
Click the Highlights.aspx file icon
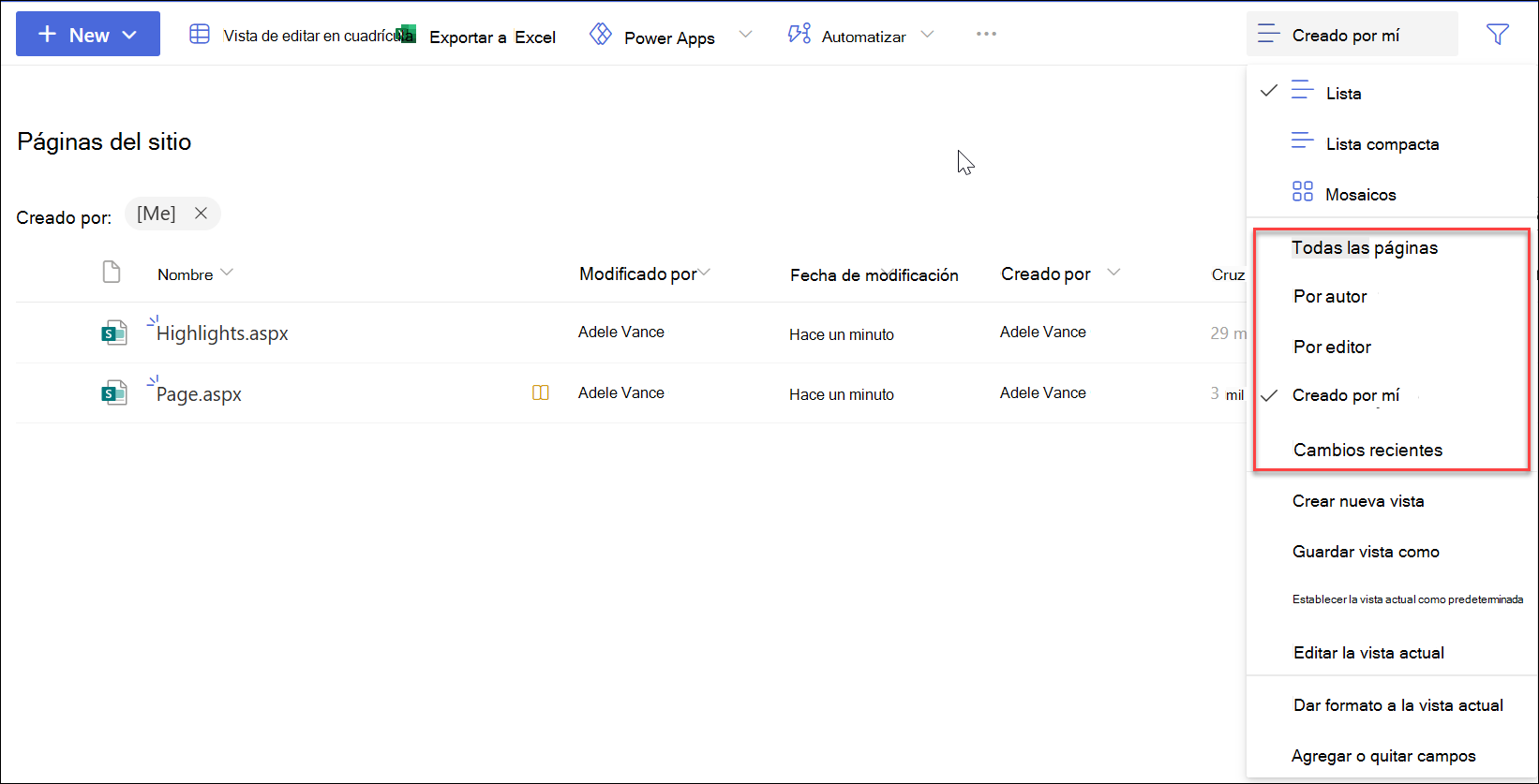point(114,333)
